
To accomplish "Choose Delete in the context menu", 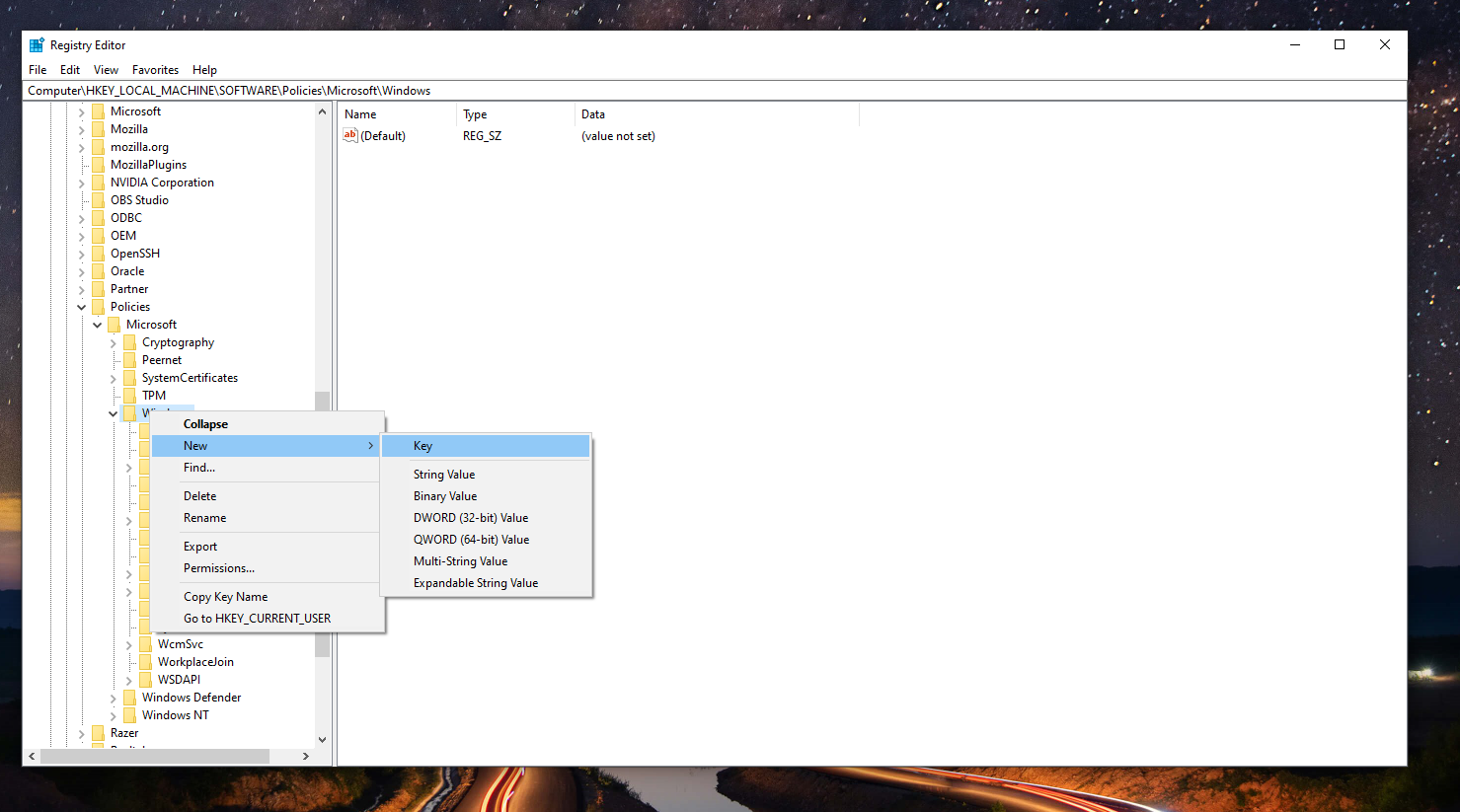I will point(268,496).
